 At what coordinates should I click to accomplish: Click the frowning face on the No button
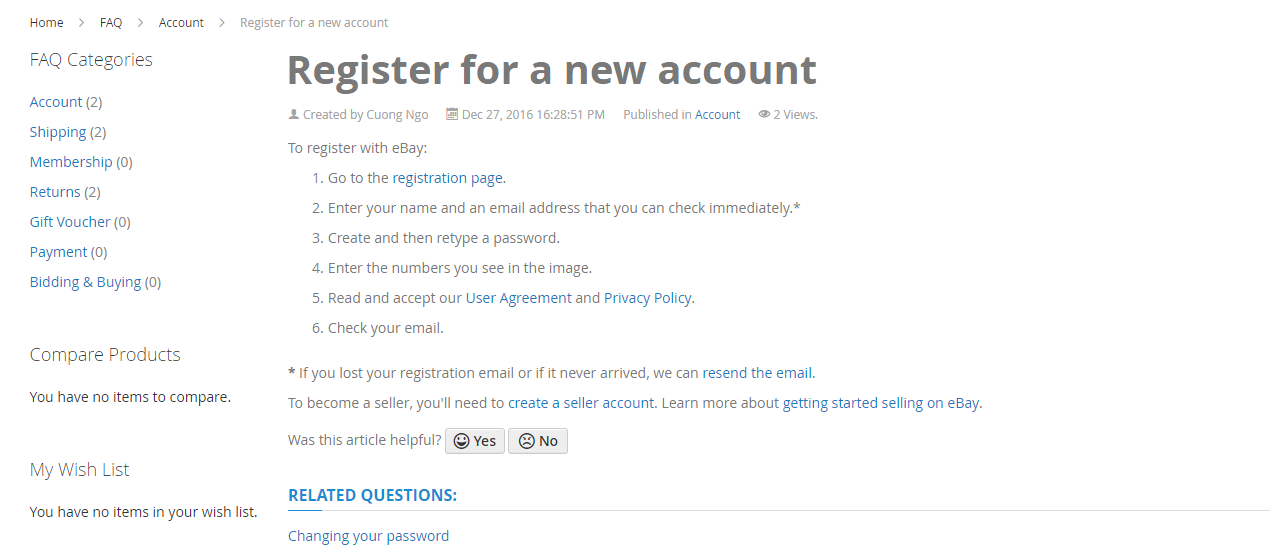(x=526, y=441)
